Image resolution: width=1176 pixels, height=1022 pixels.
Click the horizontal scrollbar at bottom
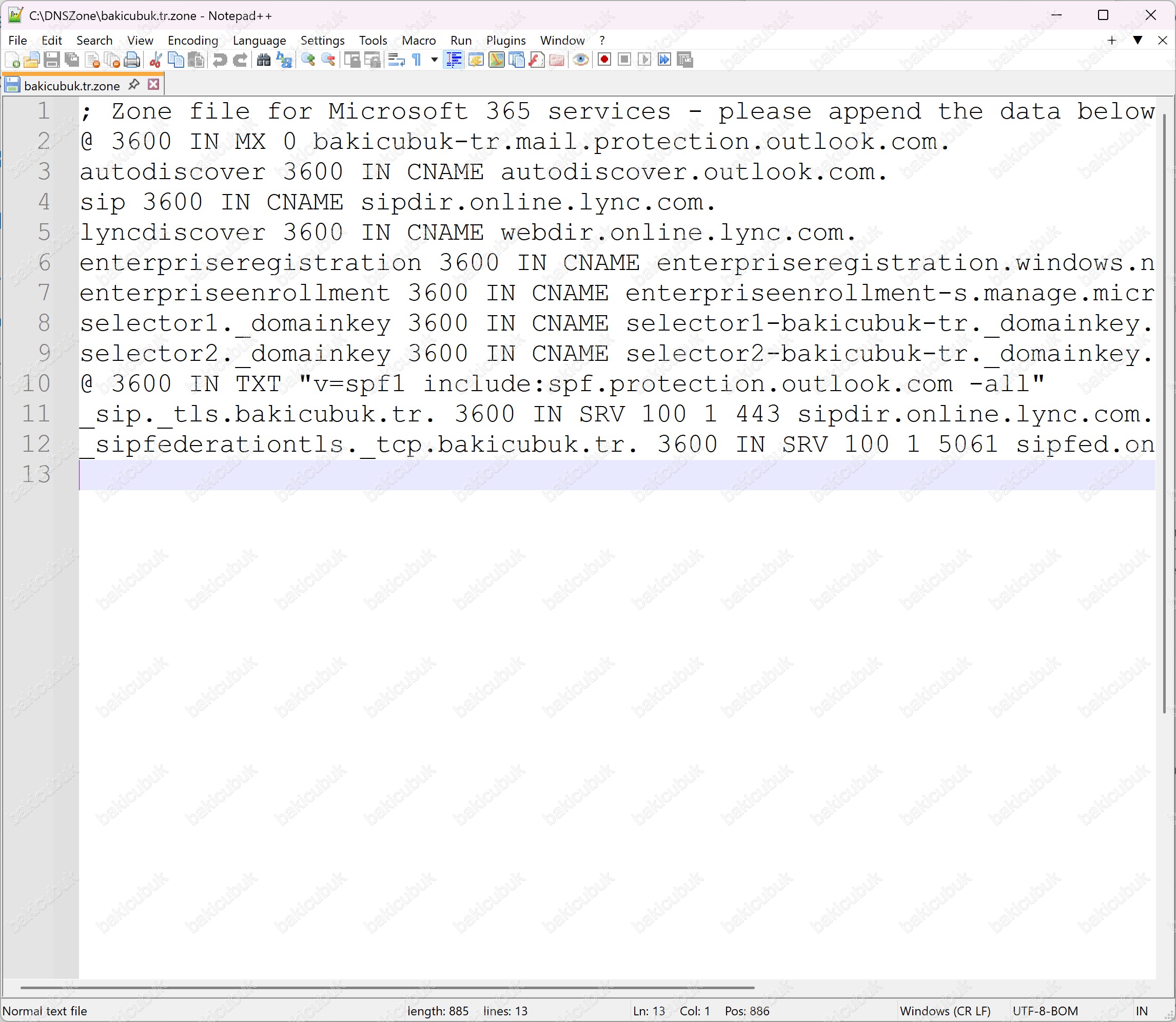pos(387,987)
